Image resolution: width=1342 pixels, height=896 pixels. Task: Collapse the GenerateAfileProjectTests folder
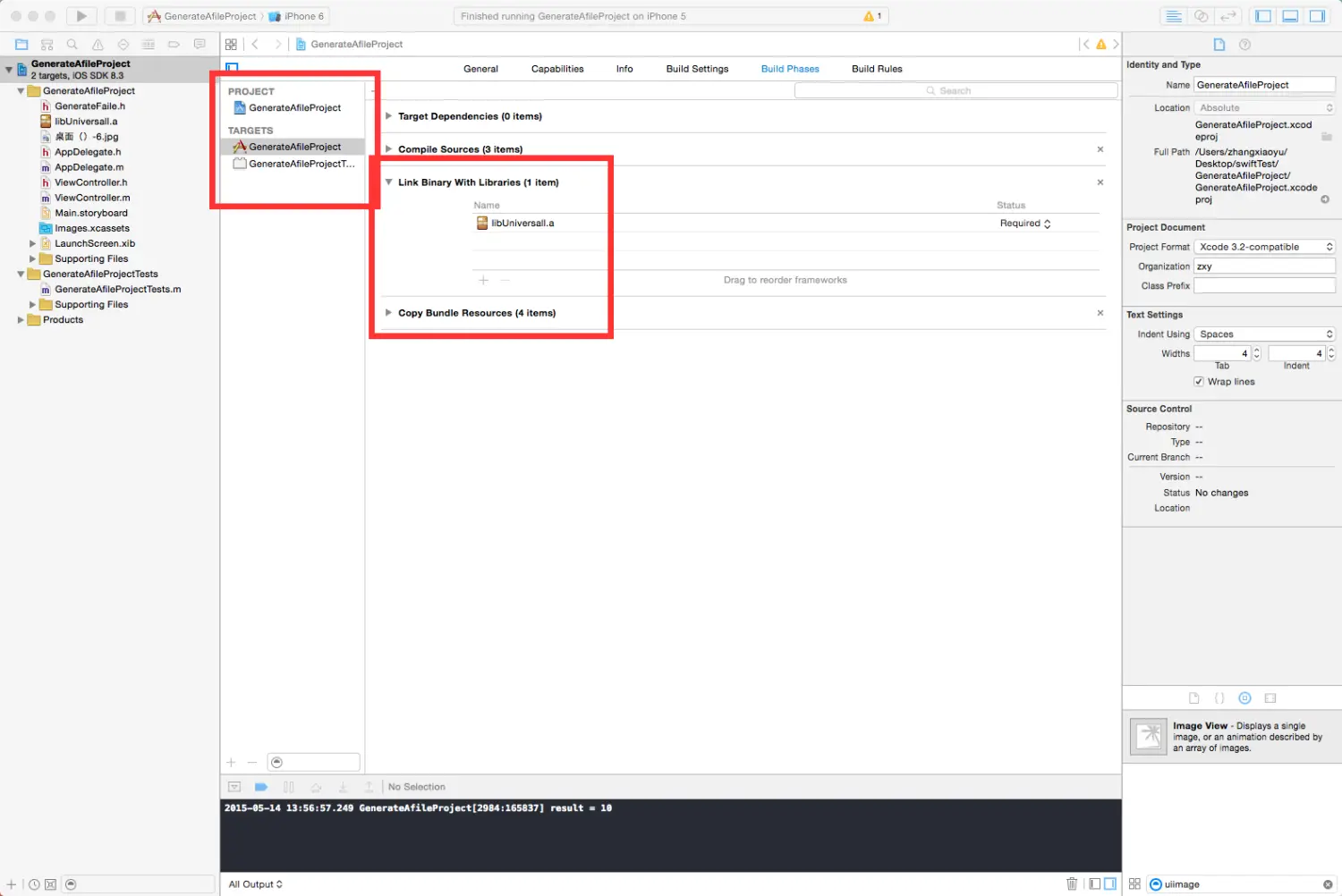(21, 275)
